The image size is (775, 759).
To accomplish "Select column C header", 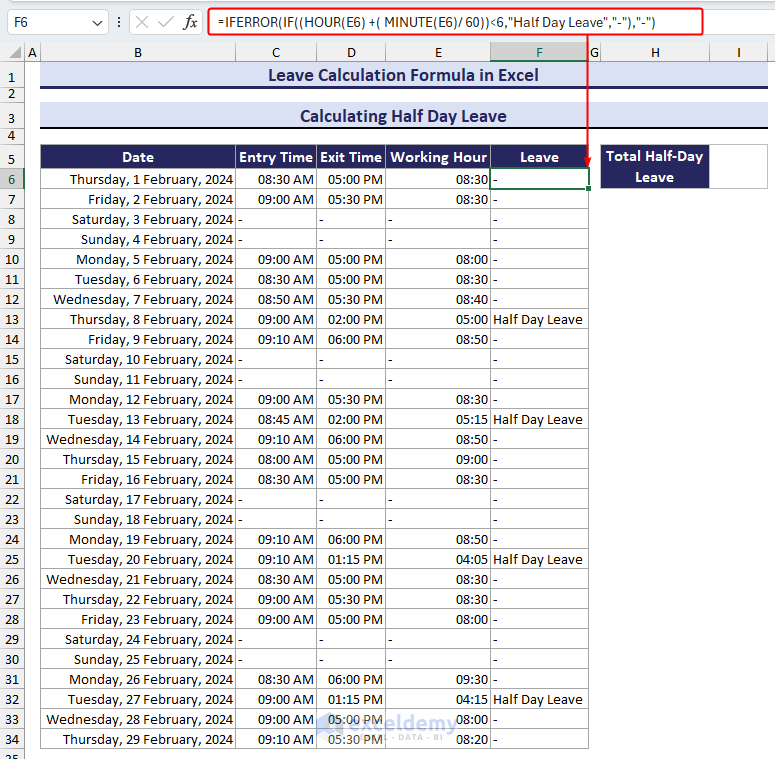I will point(276,52).
